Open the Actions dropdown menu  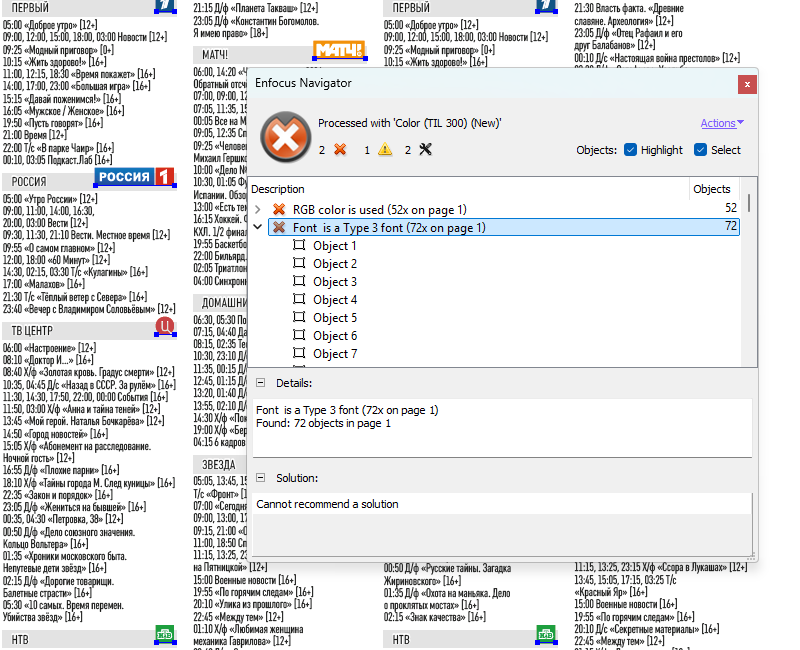tap(722, 123)
